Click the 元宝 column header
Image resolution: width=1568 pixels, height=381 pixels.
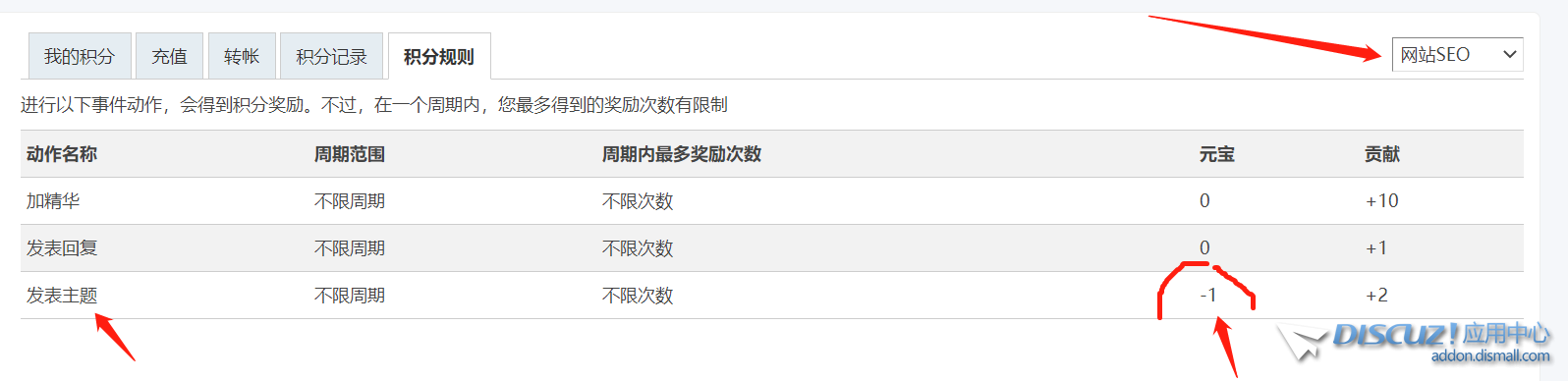(x=1216, y=154)
